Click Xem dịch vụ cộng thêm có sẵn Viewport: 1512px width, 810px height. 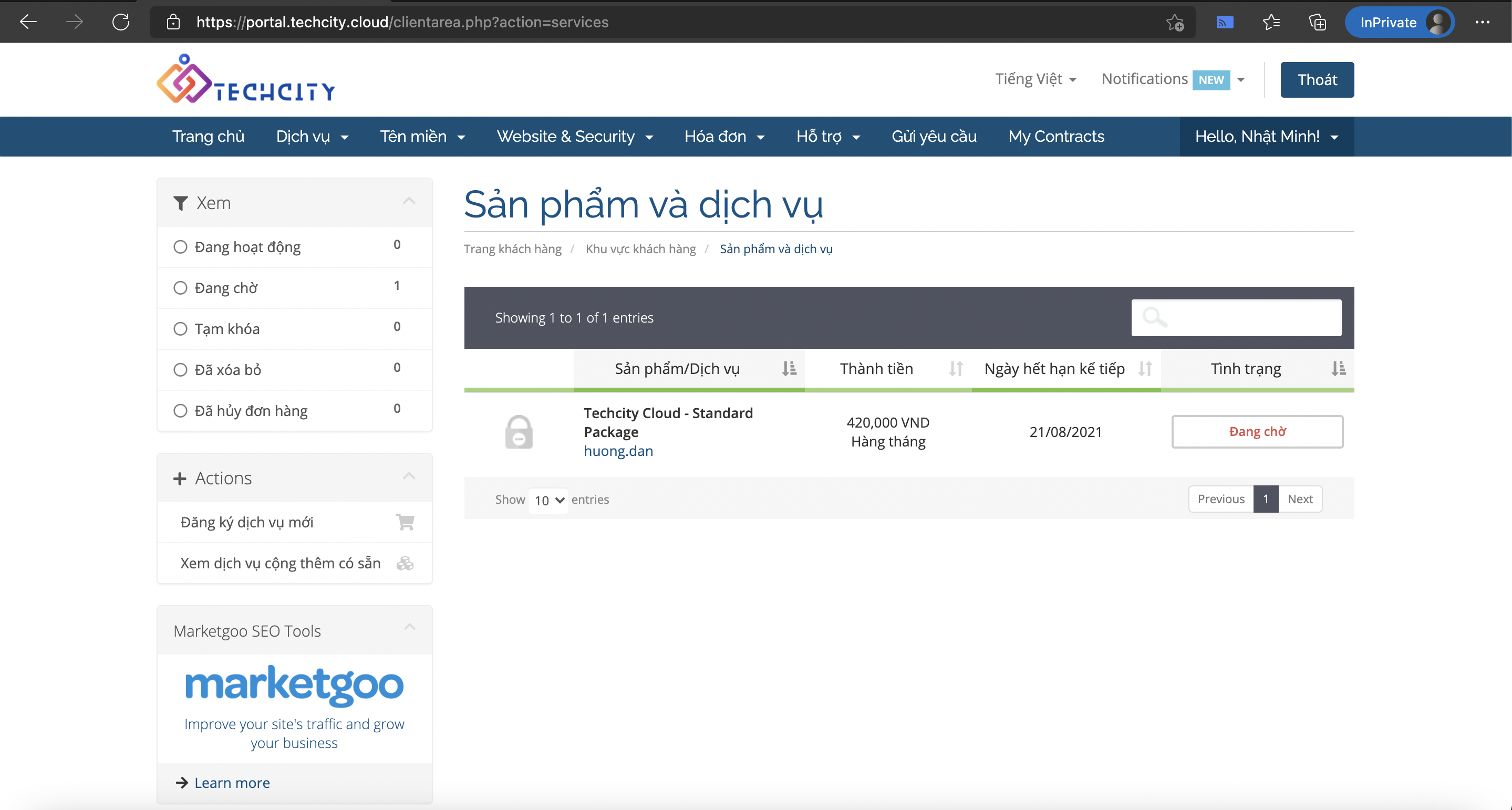[280, 563]
